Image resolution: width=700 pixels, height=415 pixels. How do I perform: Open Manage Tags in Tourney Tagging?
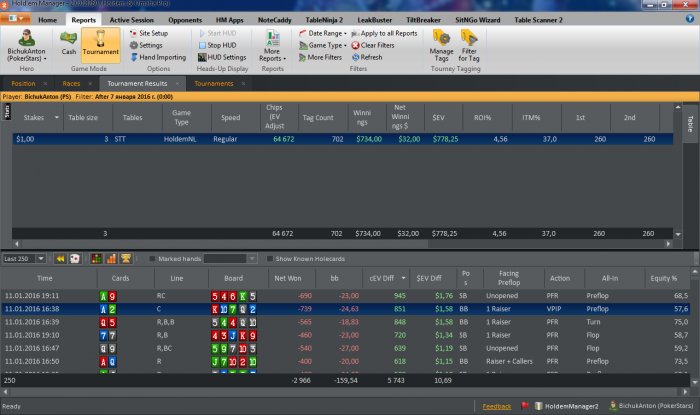pyautogui.click(x=441, y=44)
